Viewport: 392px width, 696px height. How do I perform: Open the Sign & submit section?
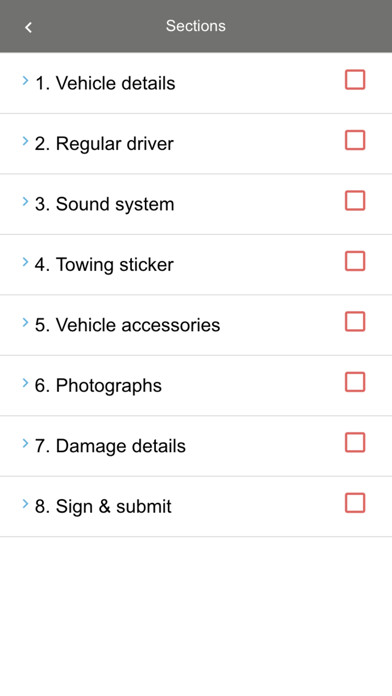point(196,506)
